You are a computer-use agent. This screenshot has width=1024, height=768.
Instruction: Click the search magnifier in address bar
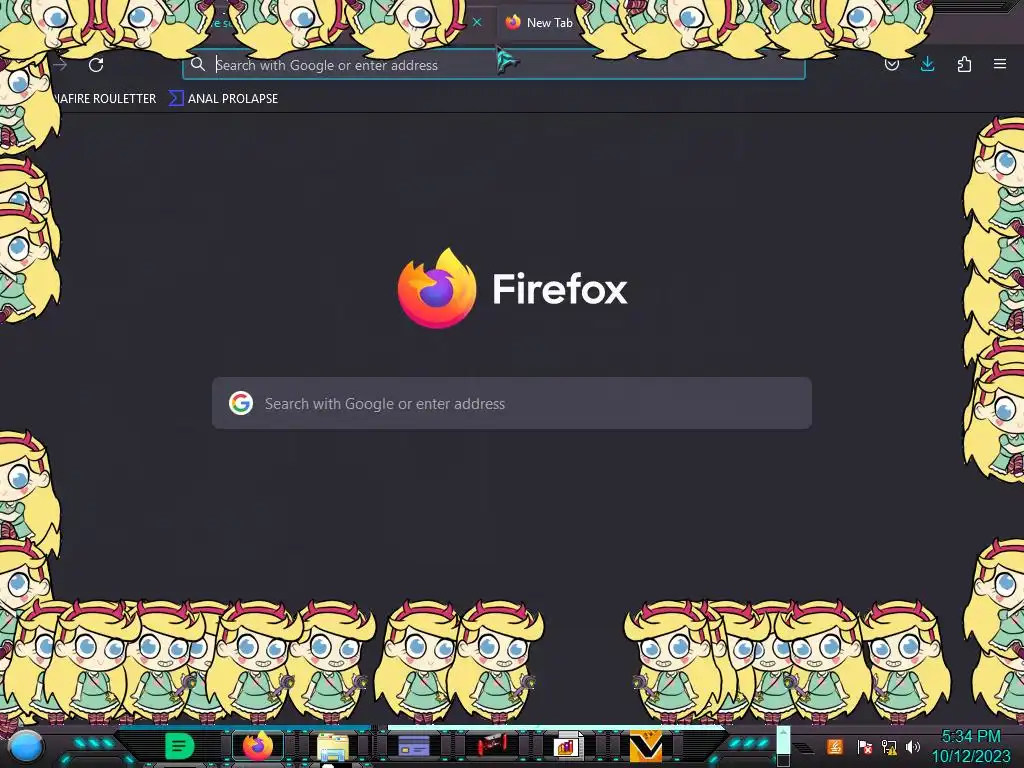coord(197,64)
